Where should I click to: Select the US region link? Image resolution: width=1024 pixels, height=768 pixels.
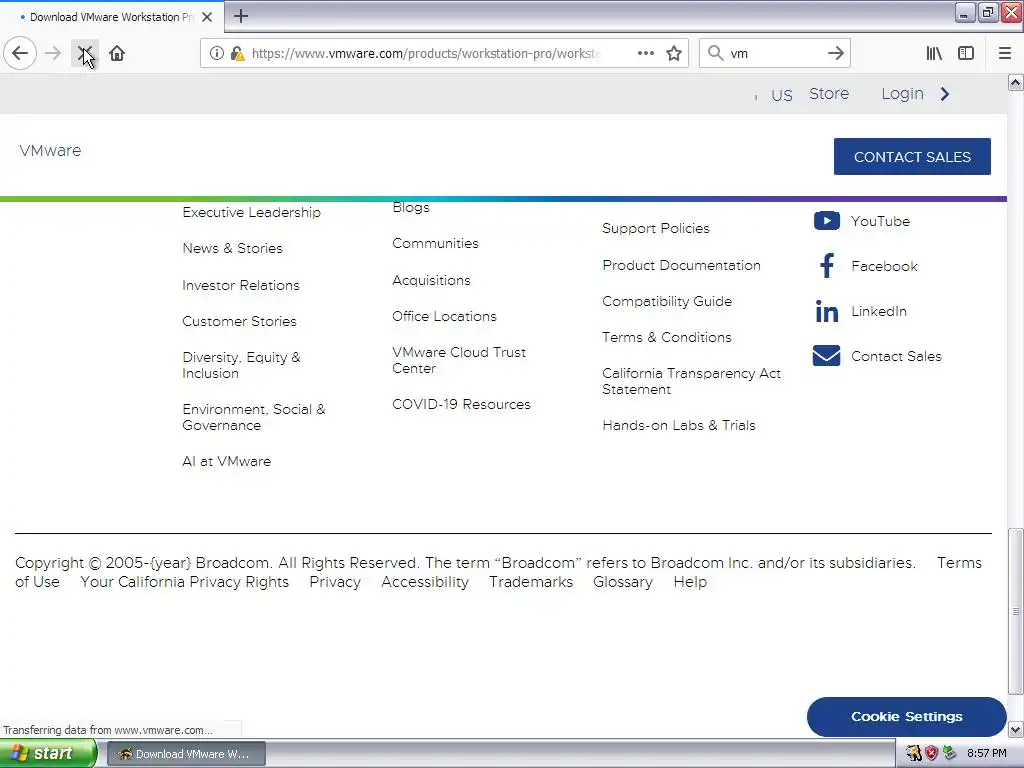pyautogui.click(x=781, y=95)
